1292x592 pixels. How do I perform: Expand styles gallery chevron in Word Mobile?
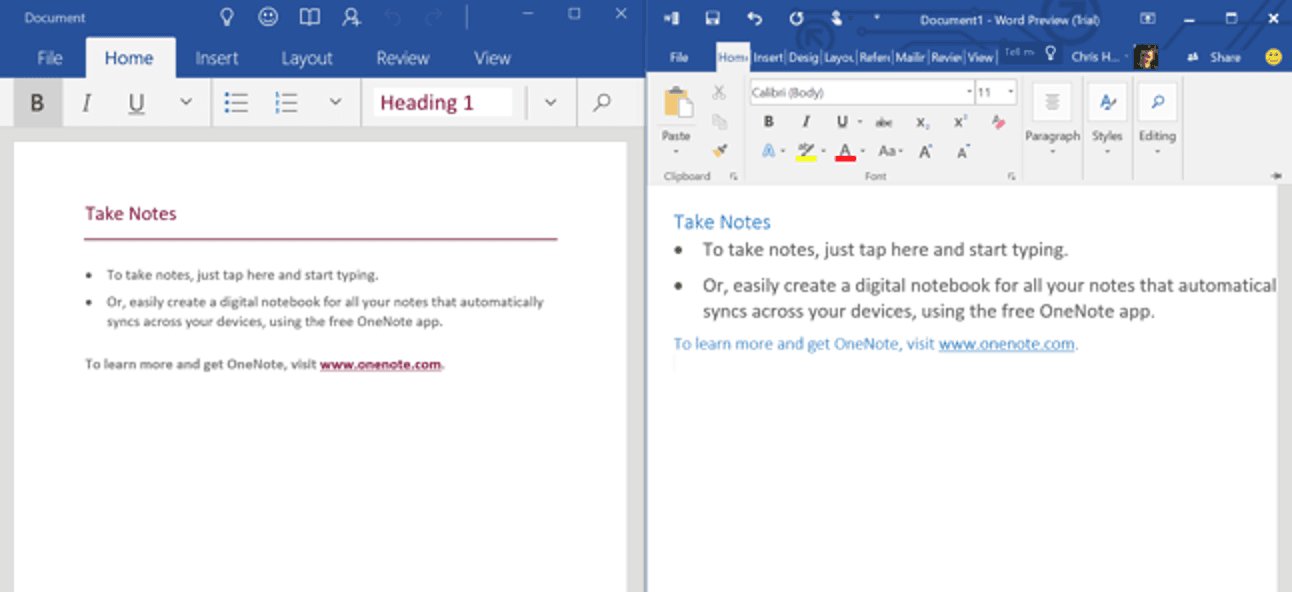[551, 102]
